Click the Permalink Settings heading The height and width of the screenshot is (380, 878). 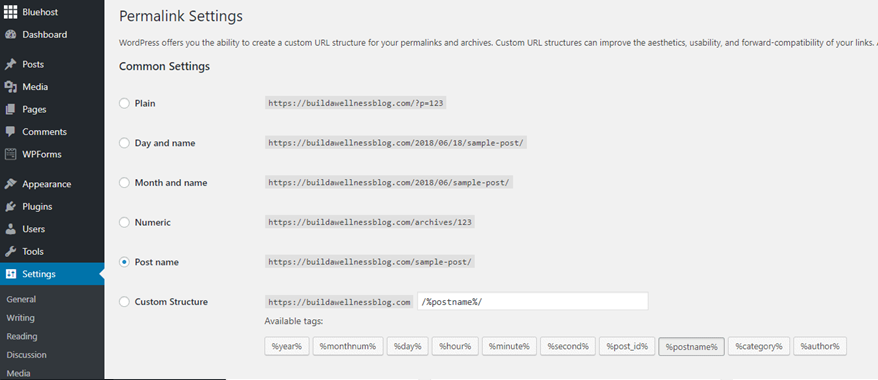coord(181,16)
